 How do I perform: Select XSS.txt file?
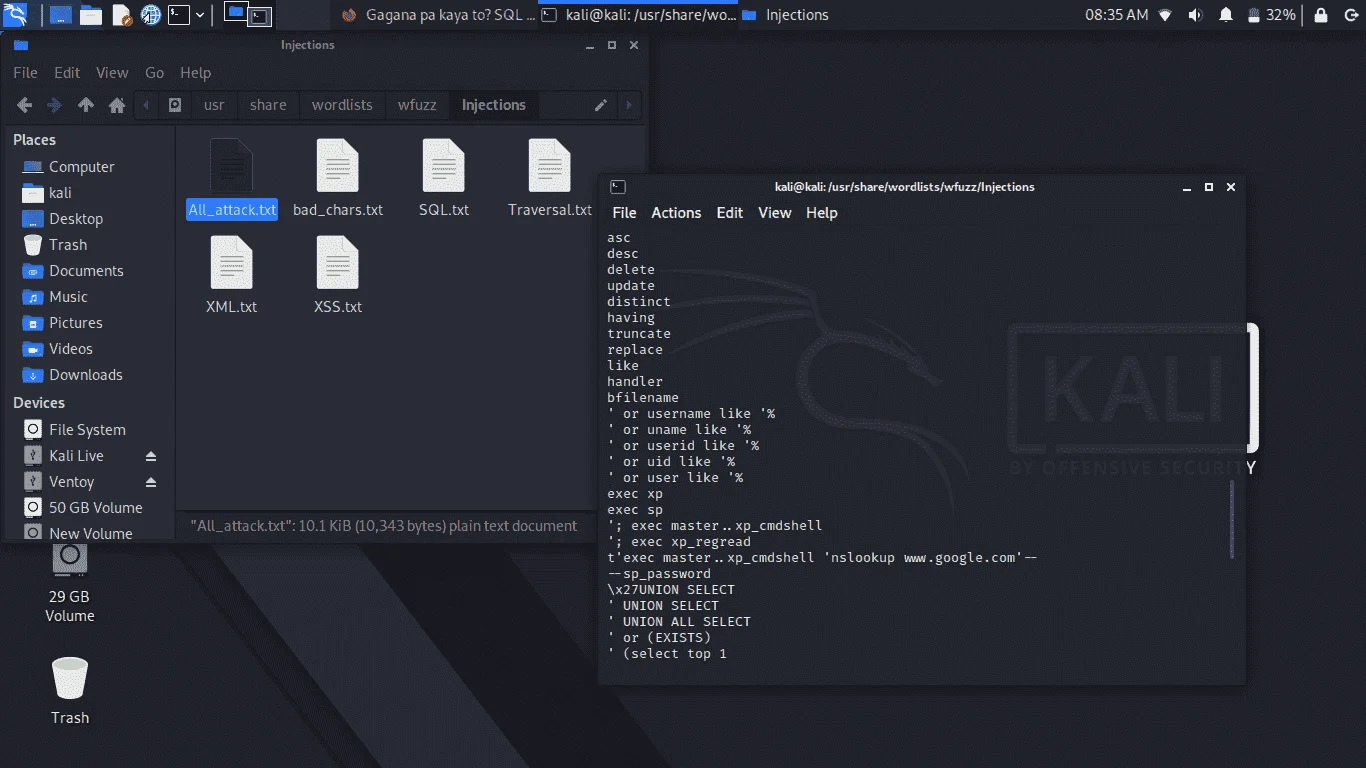pos(338,276)
